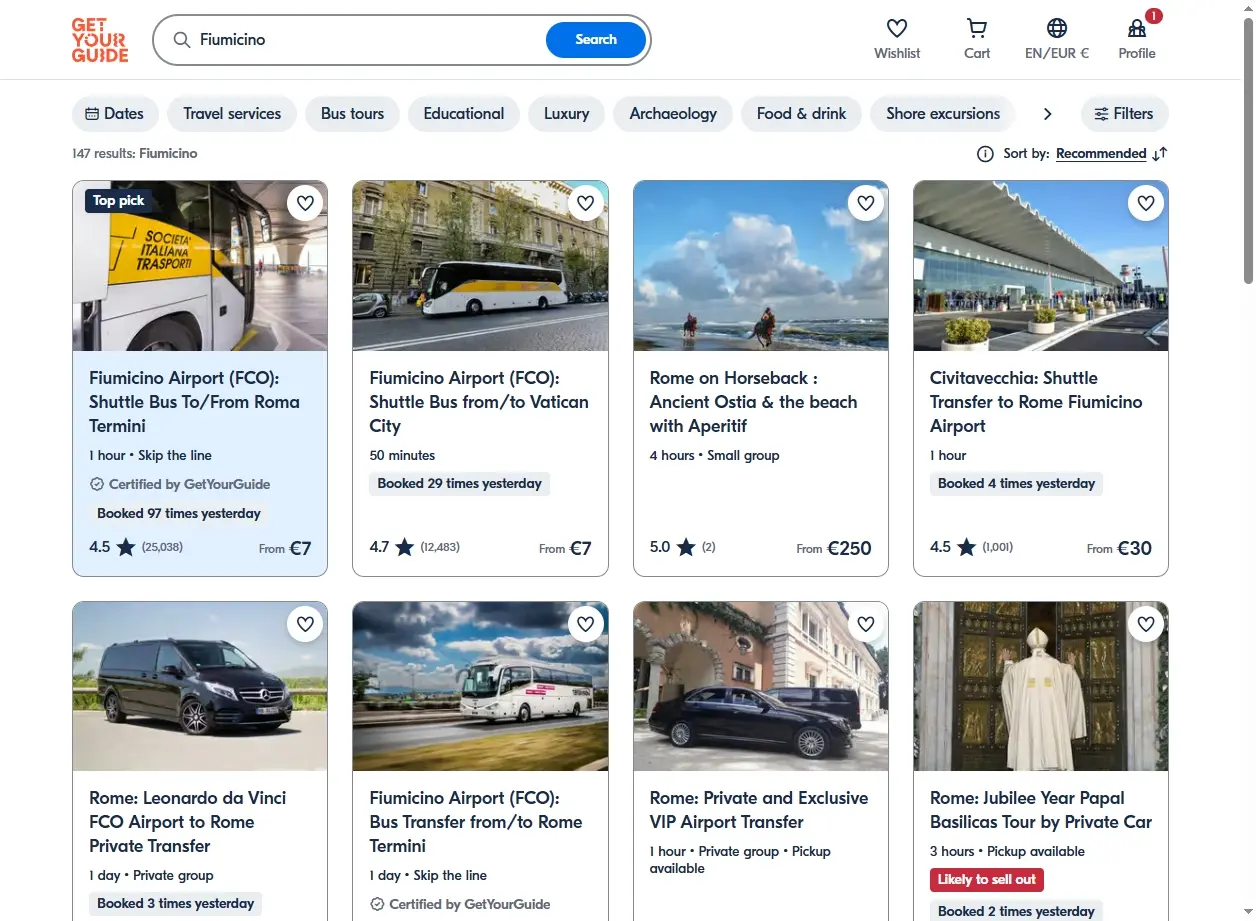The image size is (1256, 921).
Task: Open Rome on Horseback Ancient Ostia title
Action: (753, 402)
